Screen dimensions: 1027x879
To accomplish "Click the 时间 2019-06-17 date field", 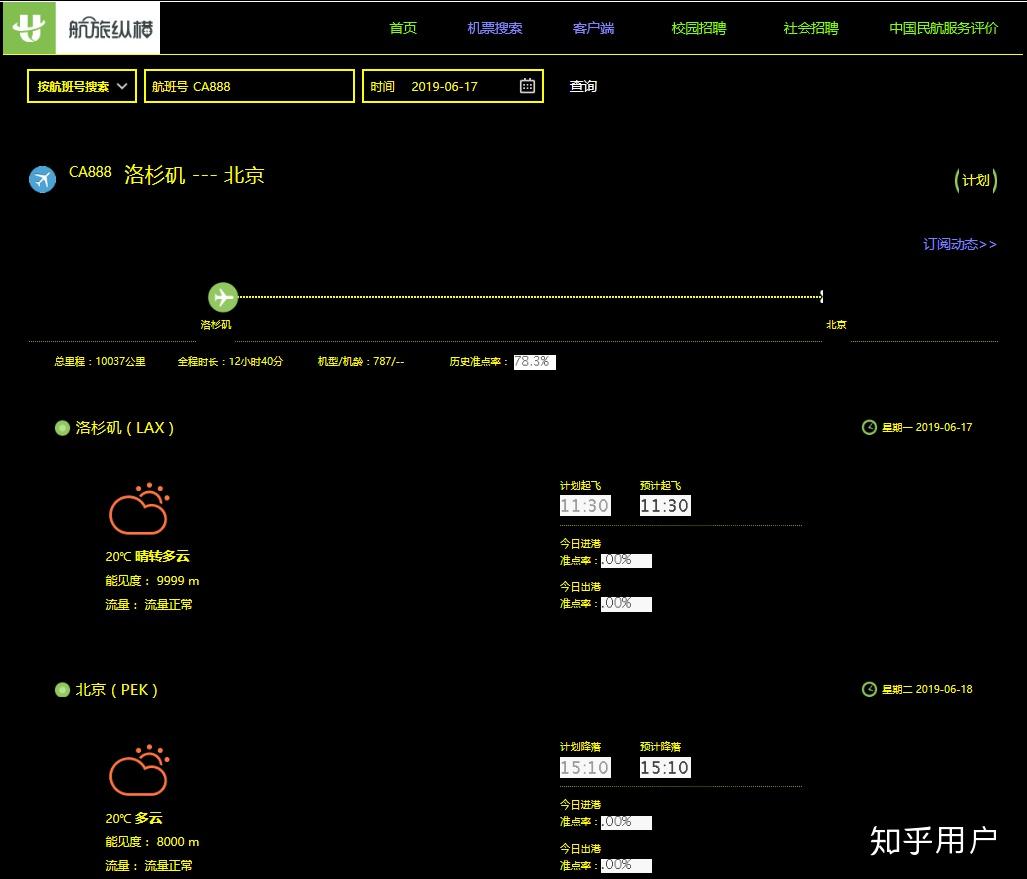I will tap(453, 86).
